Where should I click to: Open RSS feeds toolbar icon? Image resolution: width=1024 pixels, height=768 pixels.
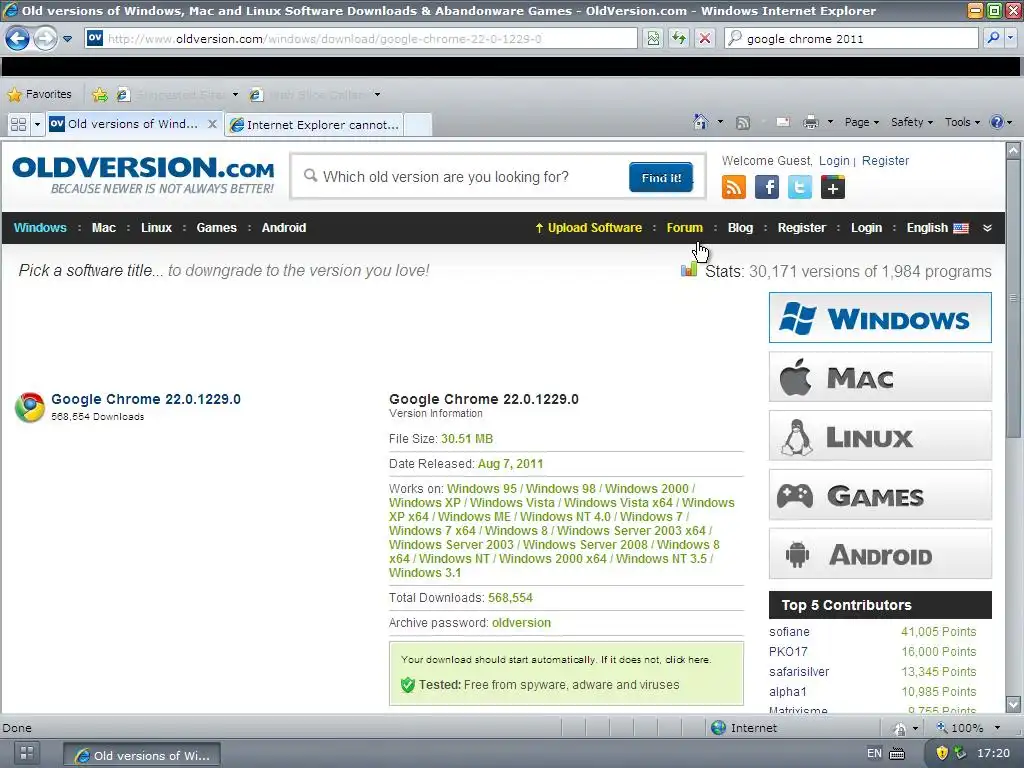(743, 122)
